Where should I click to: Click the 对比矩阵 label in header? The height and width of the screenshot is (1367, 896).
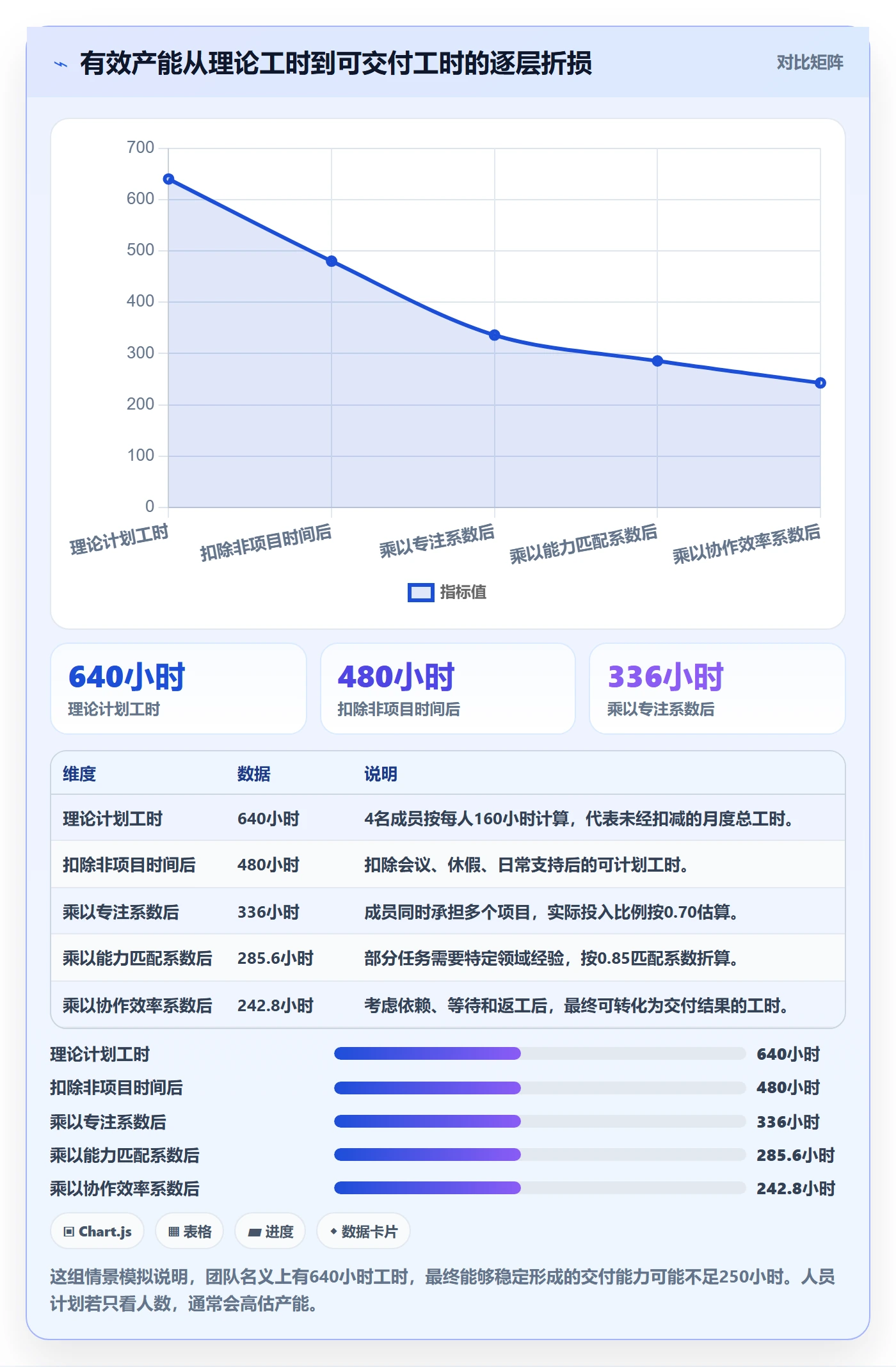click(x=810, y=62)
